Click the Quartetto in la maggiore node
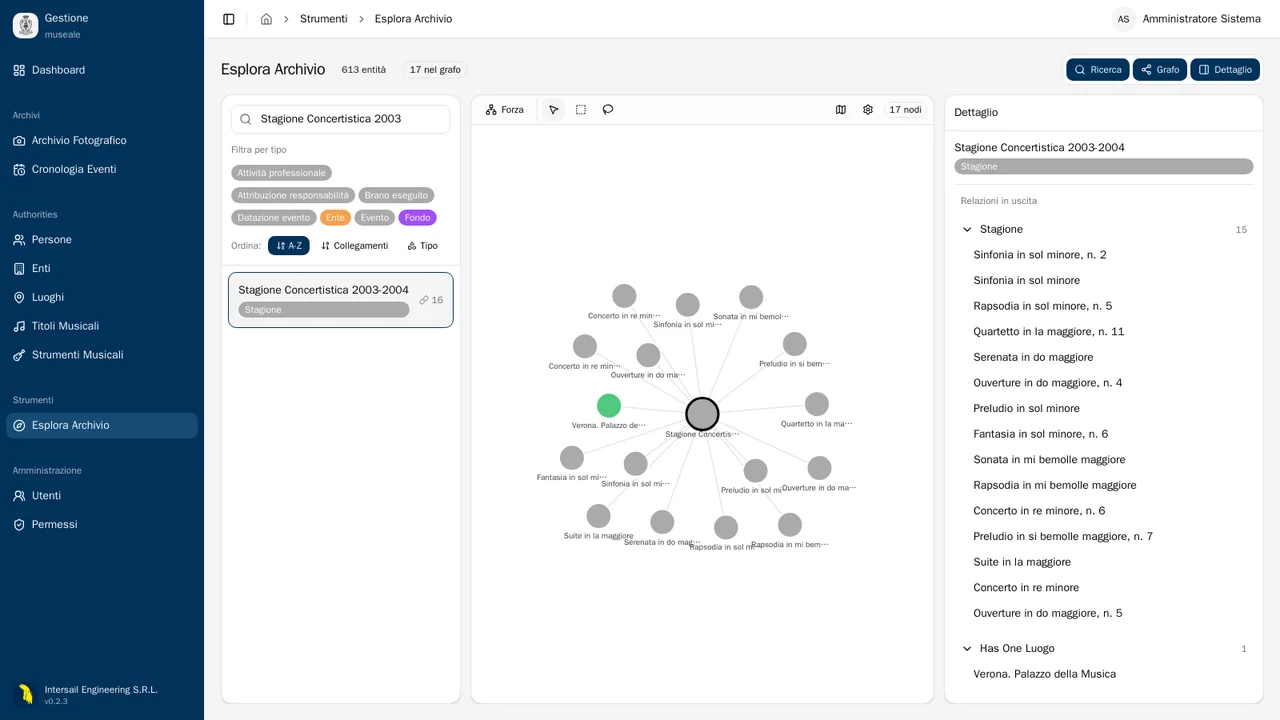 click(817, 404)
